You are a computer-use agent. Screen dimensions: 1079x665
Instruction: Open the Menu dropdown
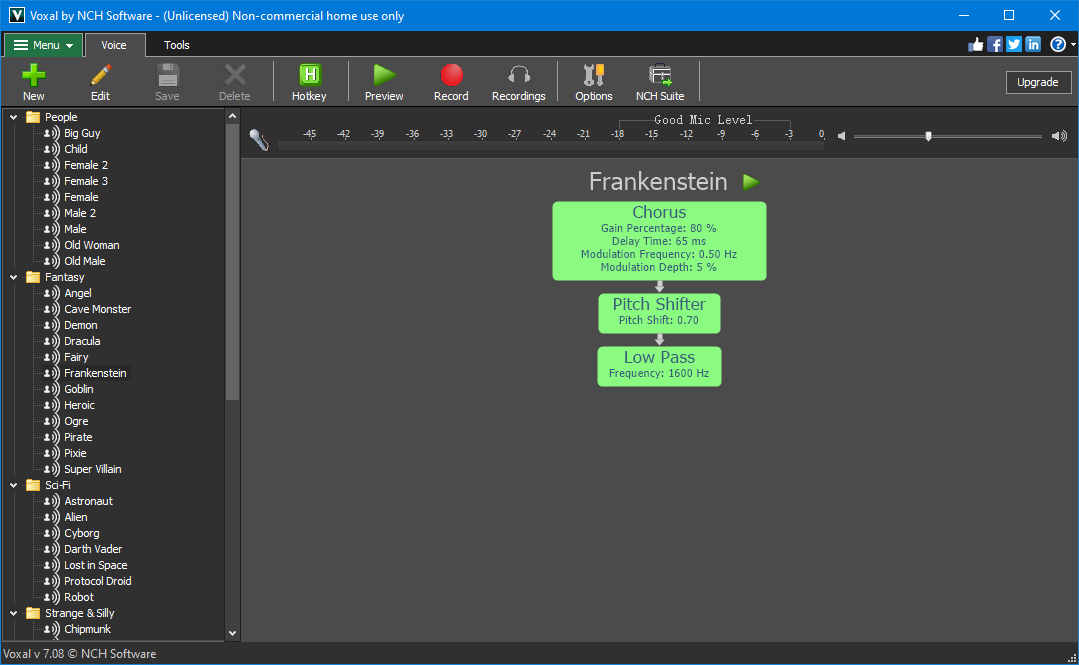[x=43, y=45]
